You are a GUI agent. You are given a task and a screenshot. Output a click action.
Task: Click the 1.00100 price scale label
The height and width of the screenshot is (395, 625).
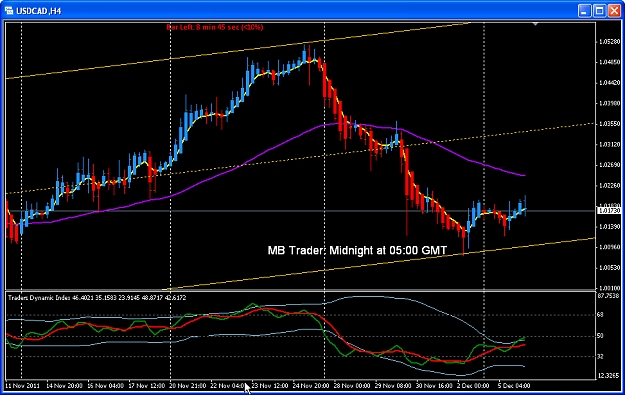(x=610, y=287)
